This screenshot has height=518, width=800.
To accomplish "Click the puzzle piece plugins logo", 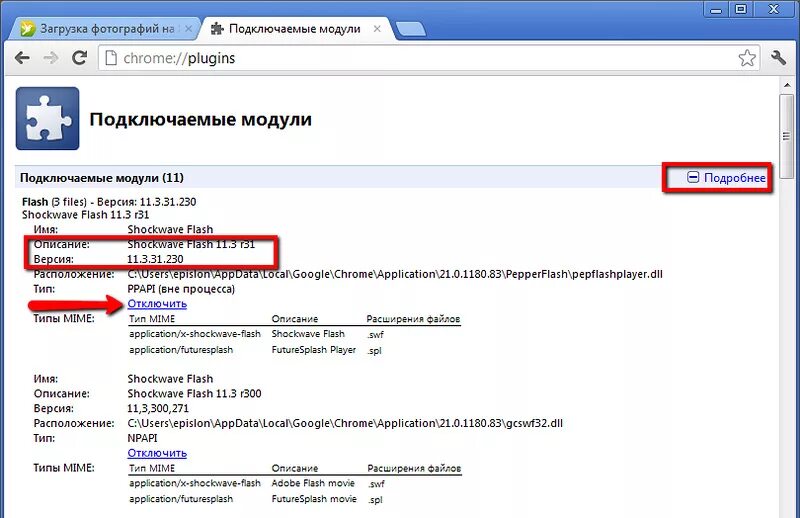I will point(47,118).
